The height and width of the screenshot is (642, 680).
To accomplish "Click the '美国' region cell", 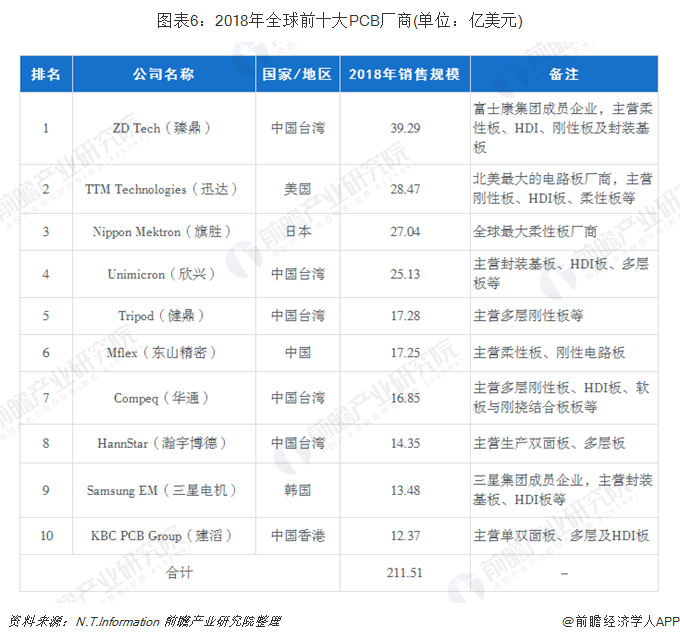I will pyautogui.click(x=298, y=189).
